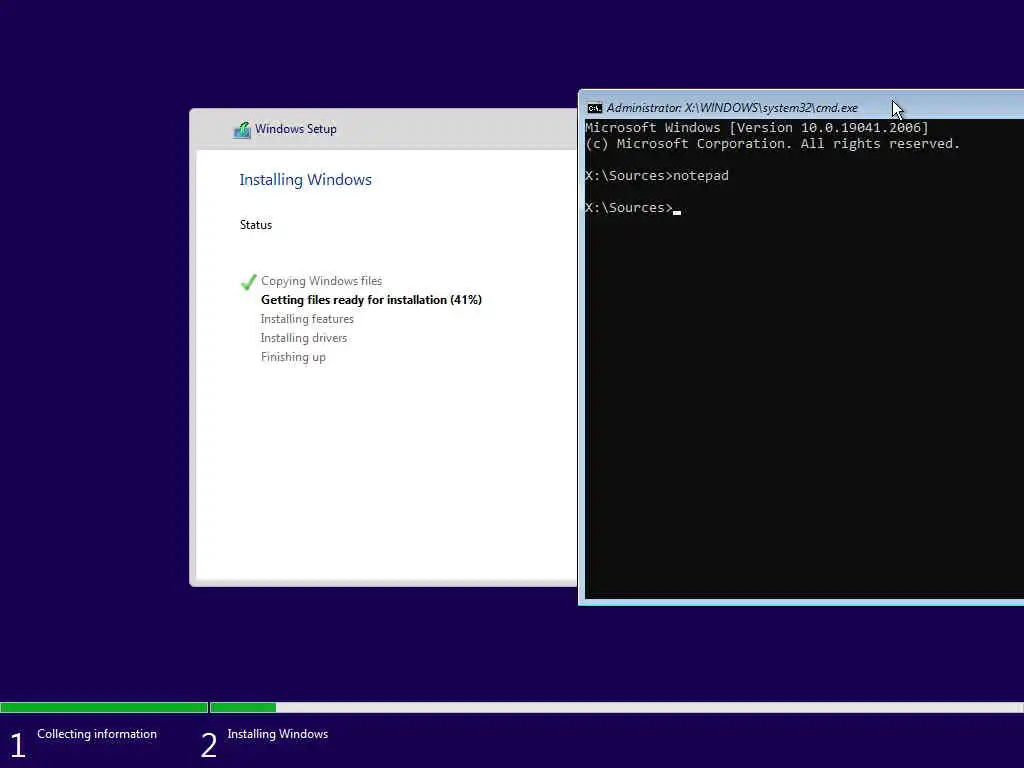Click the Status label in Setup

[255, 225]
